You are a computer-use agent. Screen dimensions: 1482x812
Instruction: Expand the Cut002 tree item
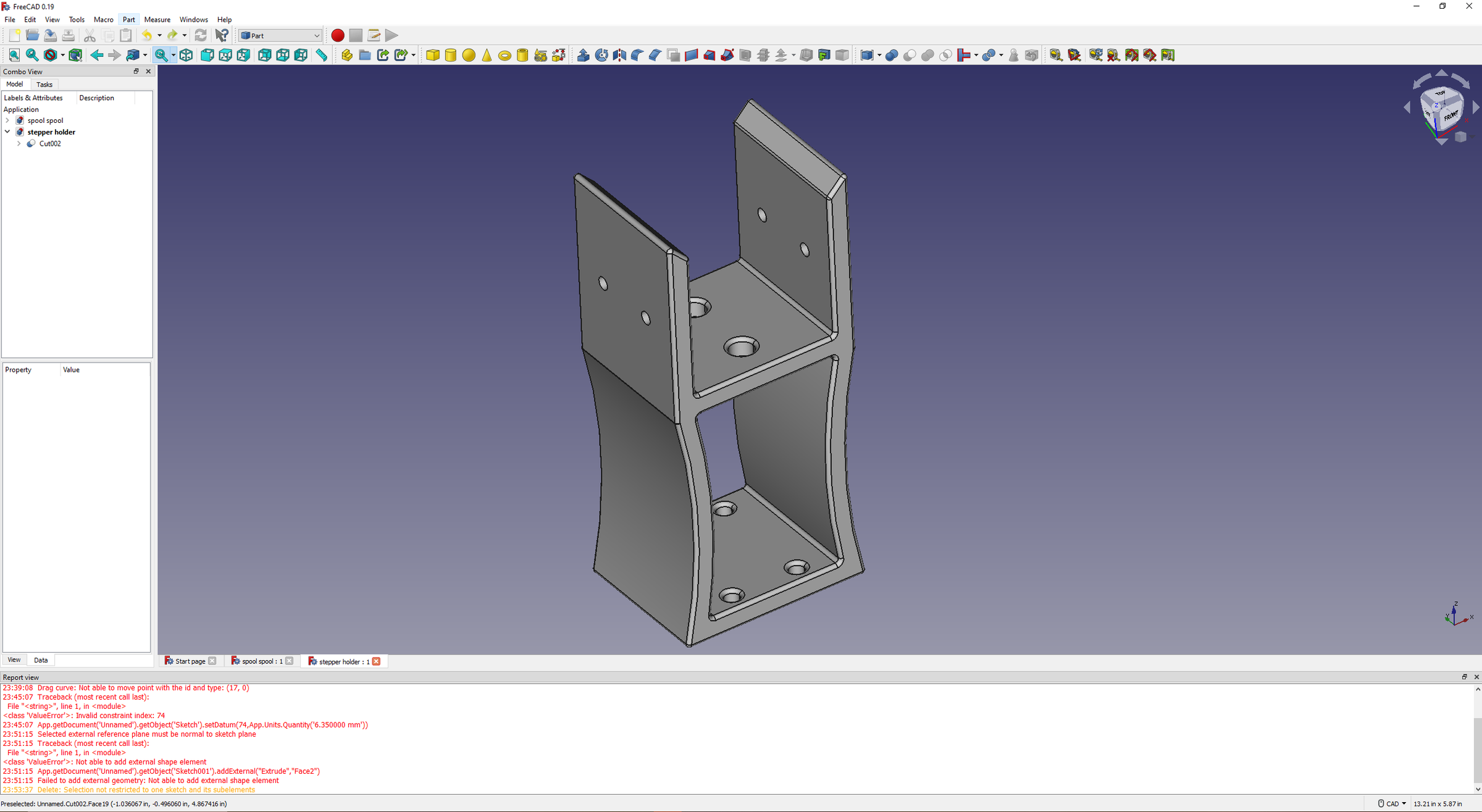point(19,143)
